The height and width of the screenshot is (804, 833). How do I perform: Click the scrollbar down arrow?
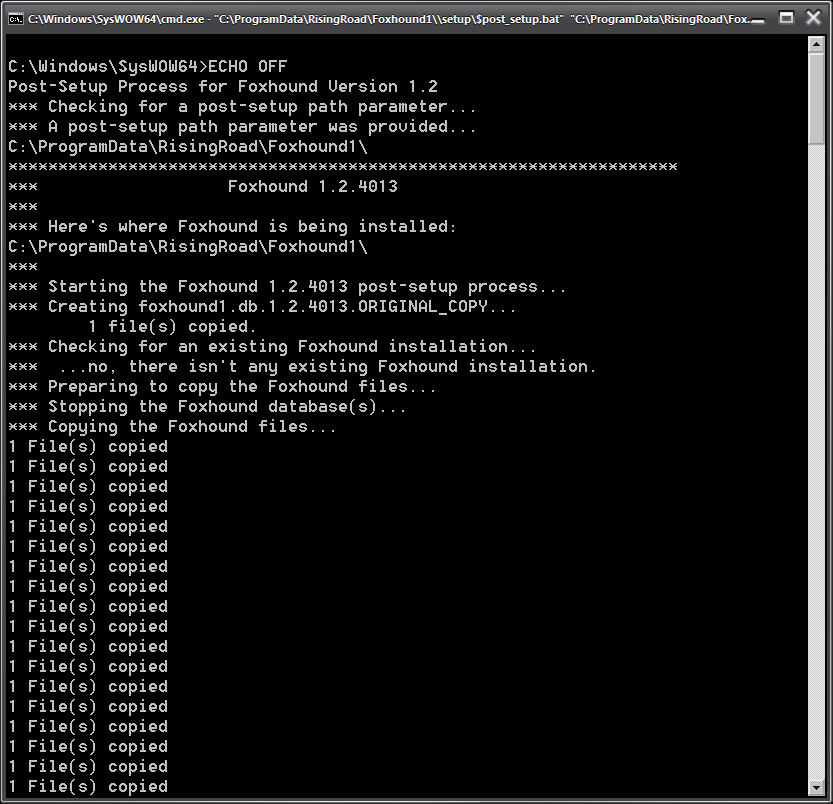coord(816,787)
